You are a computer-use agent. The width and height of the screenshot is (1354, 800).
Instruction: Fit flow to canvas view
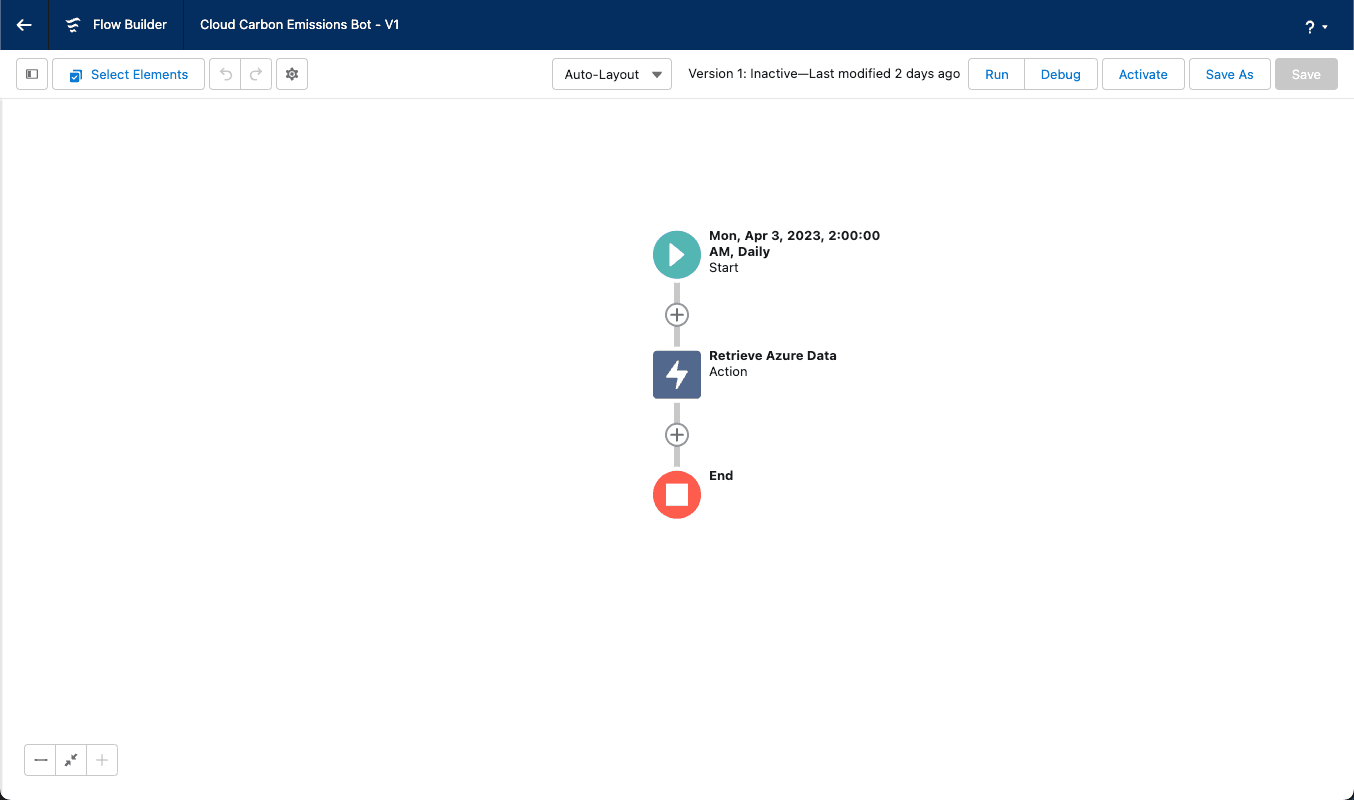[x=71, y=760]
